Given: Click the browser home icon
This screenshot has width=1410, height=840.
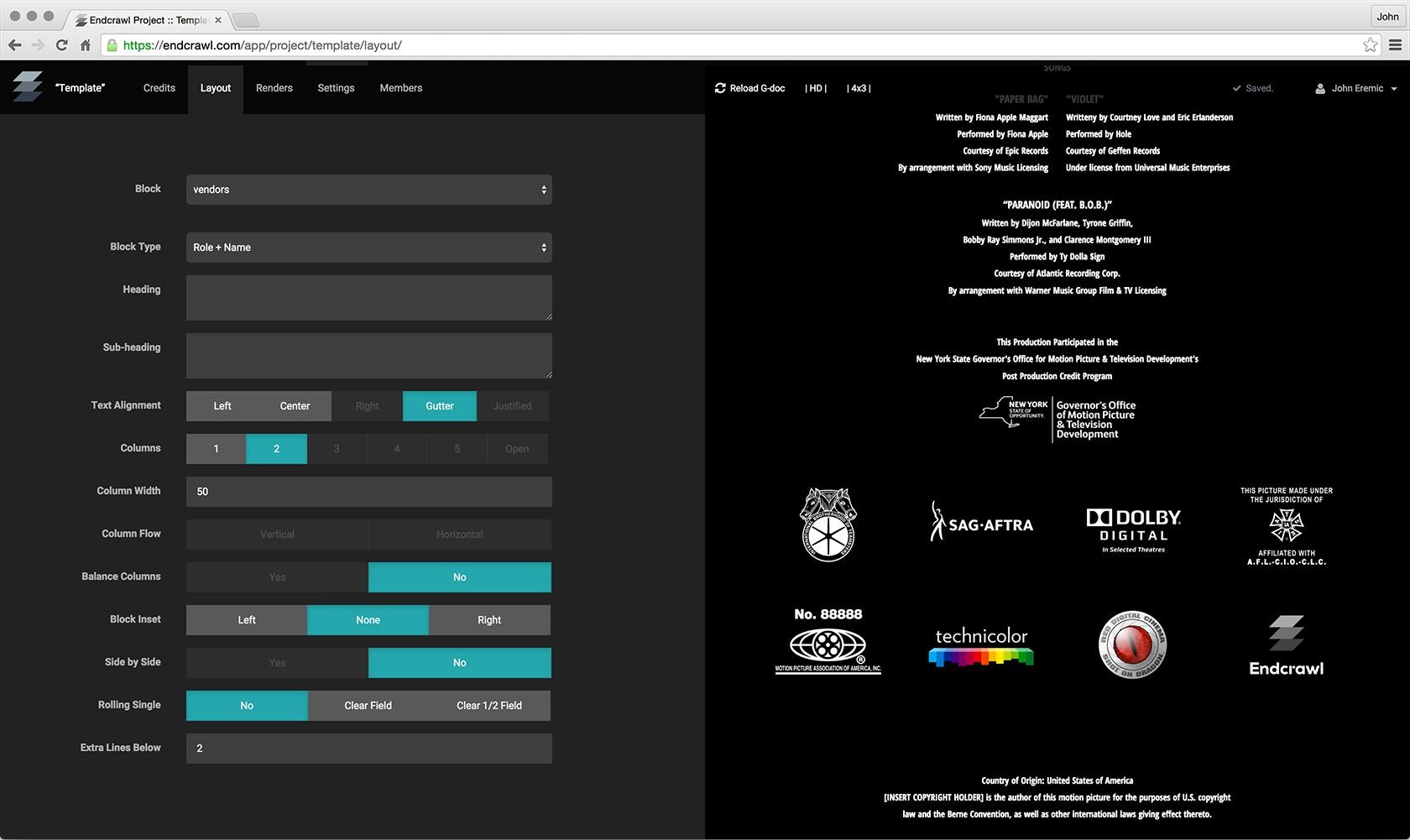Looking at the screenshot, I should tap(85, 45).
